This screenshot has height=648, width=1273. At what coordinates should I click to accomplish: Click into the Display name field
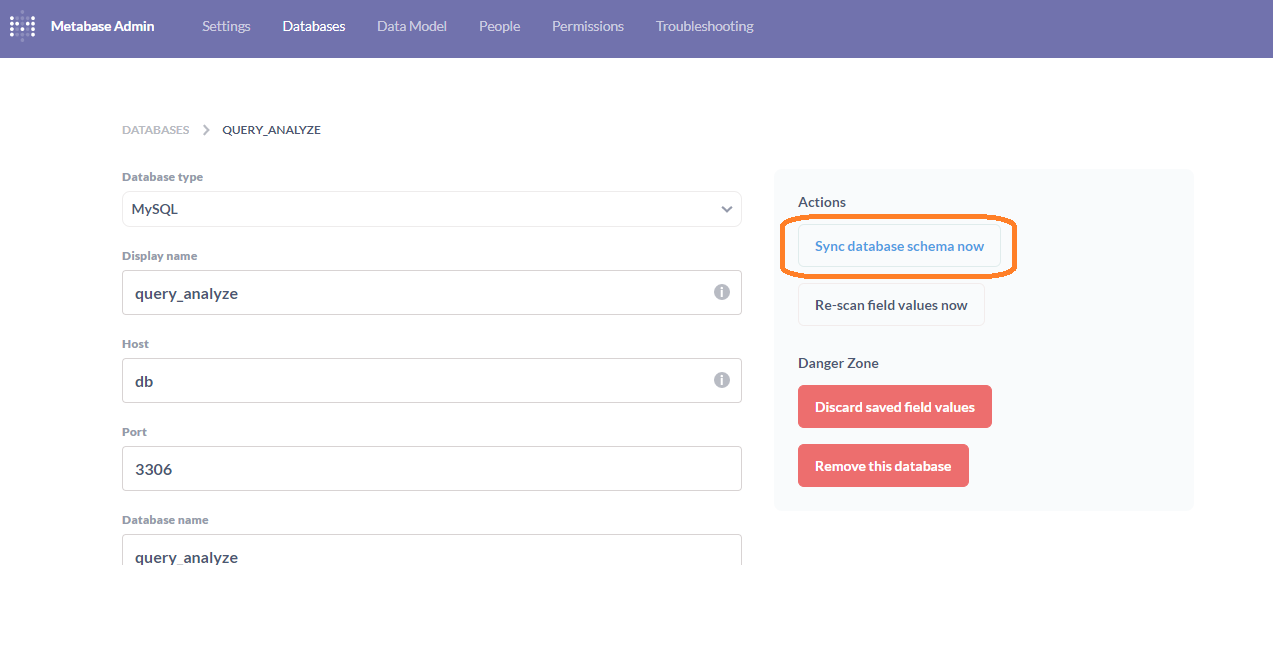[x=432, y=292]
